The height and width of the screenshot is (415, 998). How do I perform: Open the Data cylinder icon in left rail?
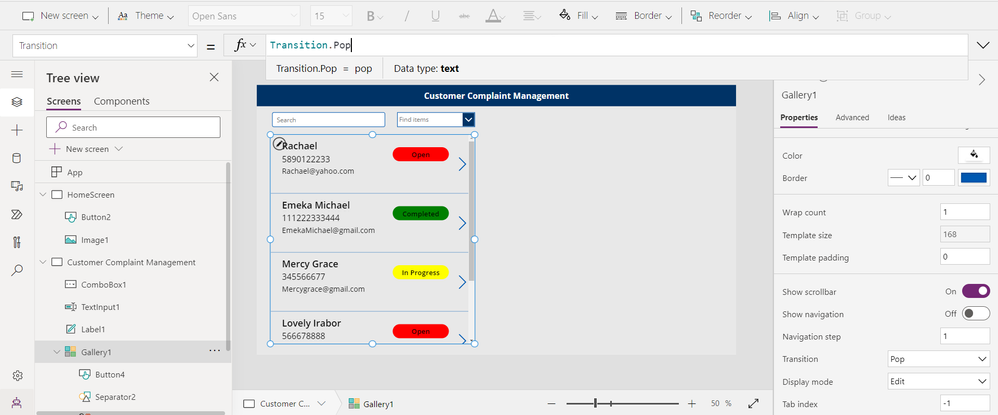17,158
